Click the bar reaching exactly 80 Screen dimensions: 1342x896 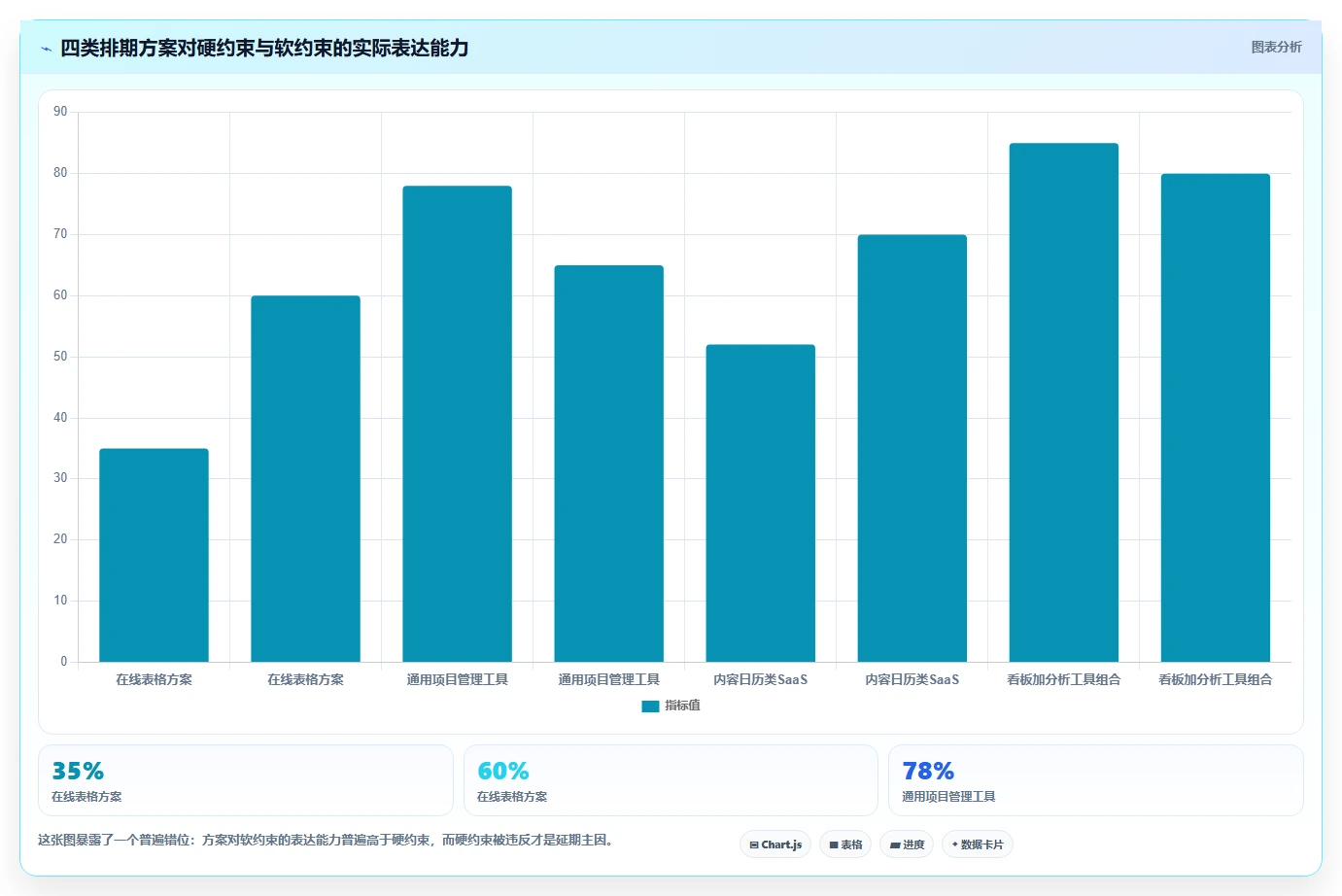(x=1215, y=418)
